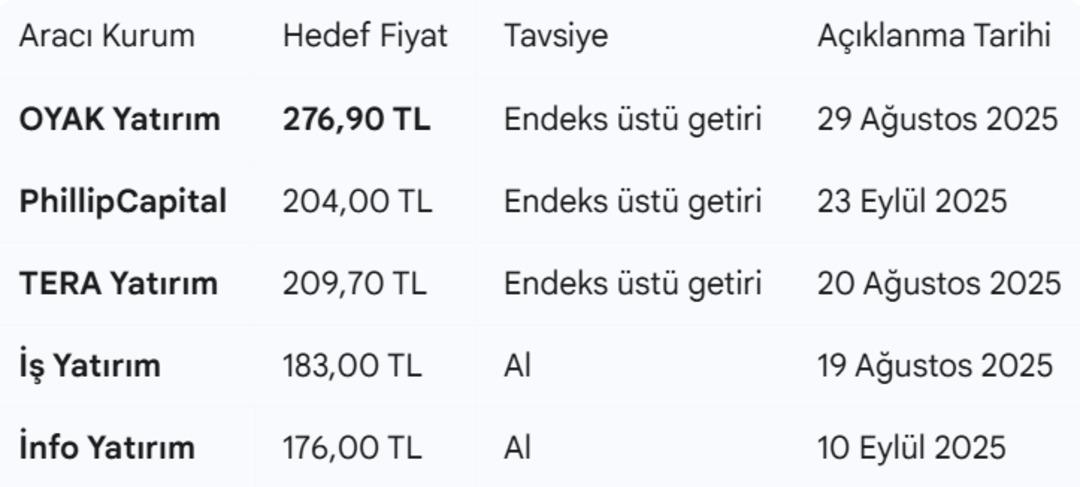Click the 204,00 TL price cell

click(357, 202)
